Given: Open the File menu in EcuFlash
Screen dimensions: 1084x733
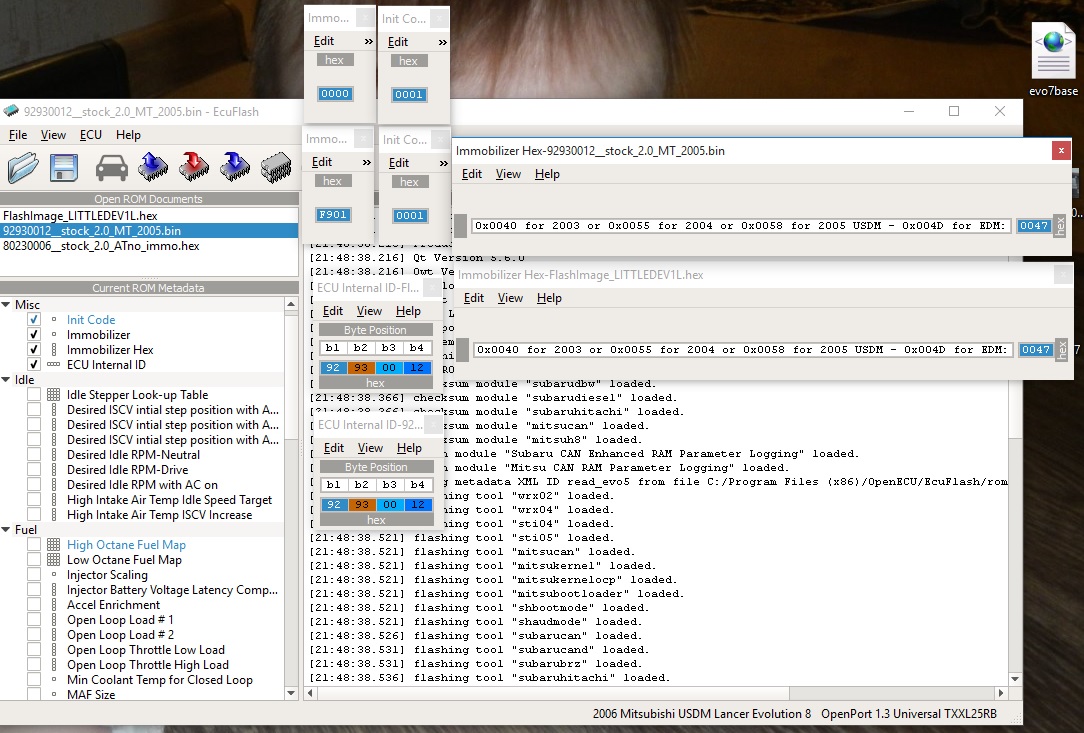Looking at the screenshot, I should 18,135.
